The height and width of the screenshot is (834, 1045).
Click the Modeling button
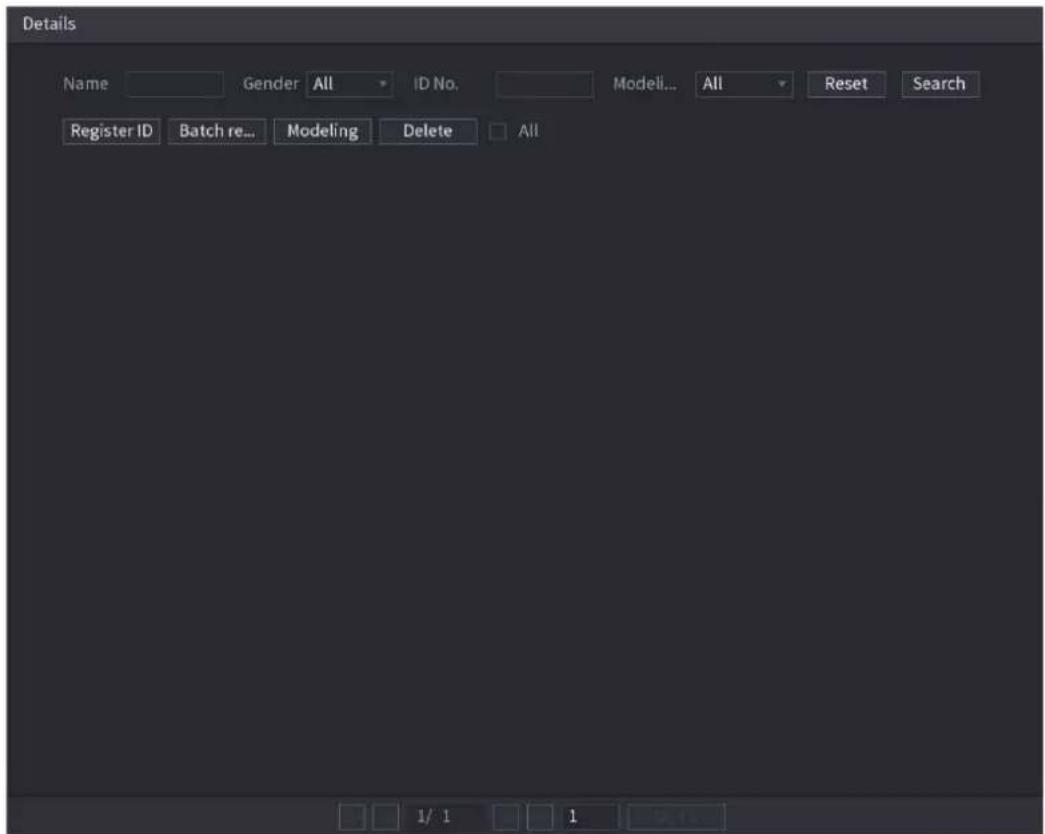pos(323,131)
